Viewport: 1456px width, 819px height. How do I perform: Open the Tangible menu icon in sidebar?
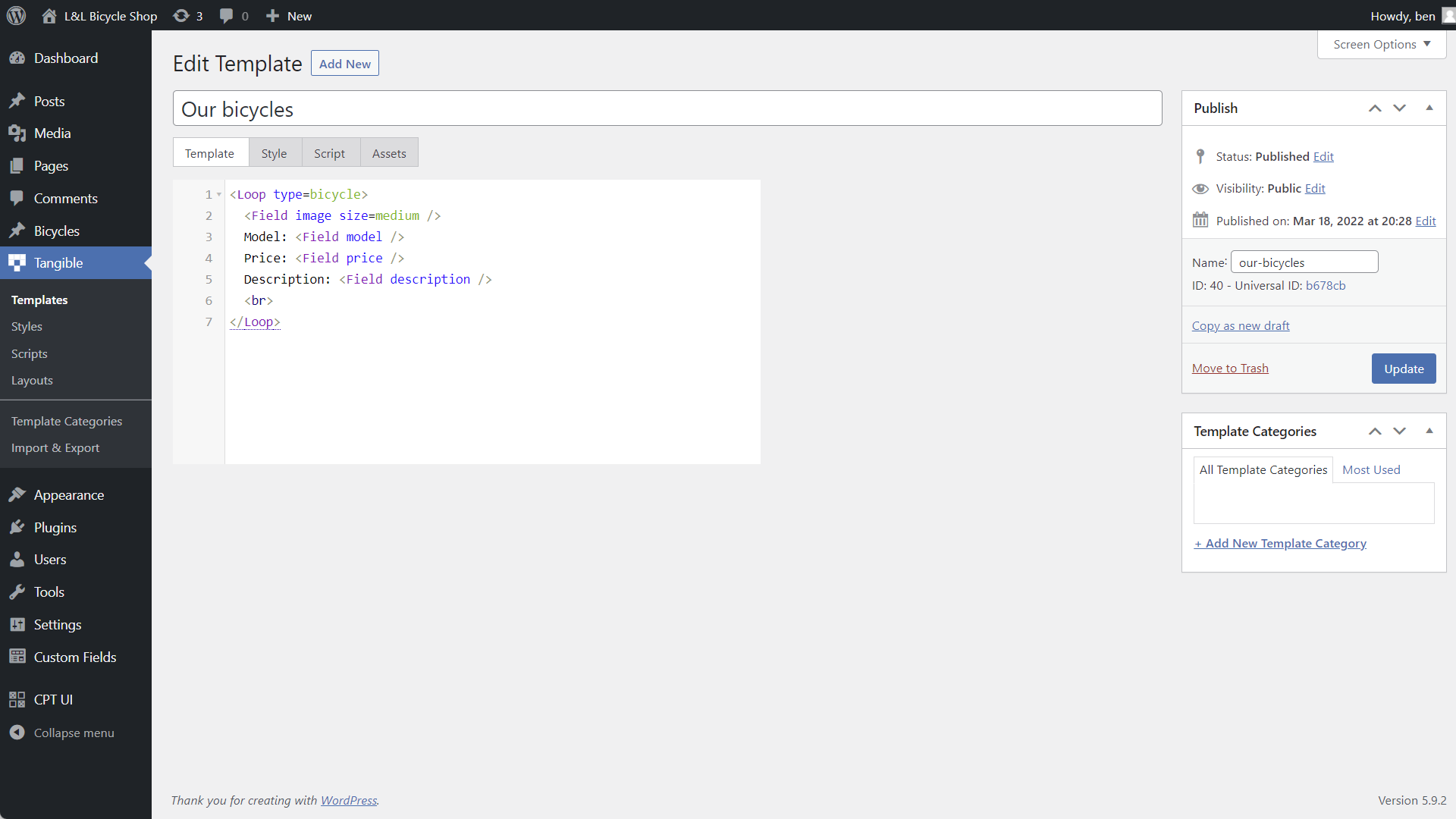pyautogui.click(x=17, y=263)
